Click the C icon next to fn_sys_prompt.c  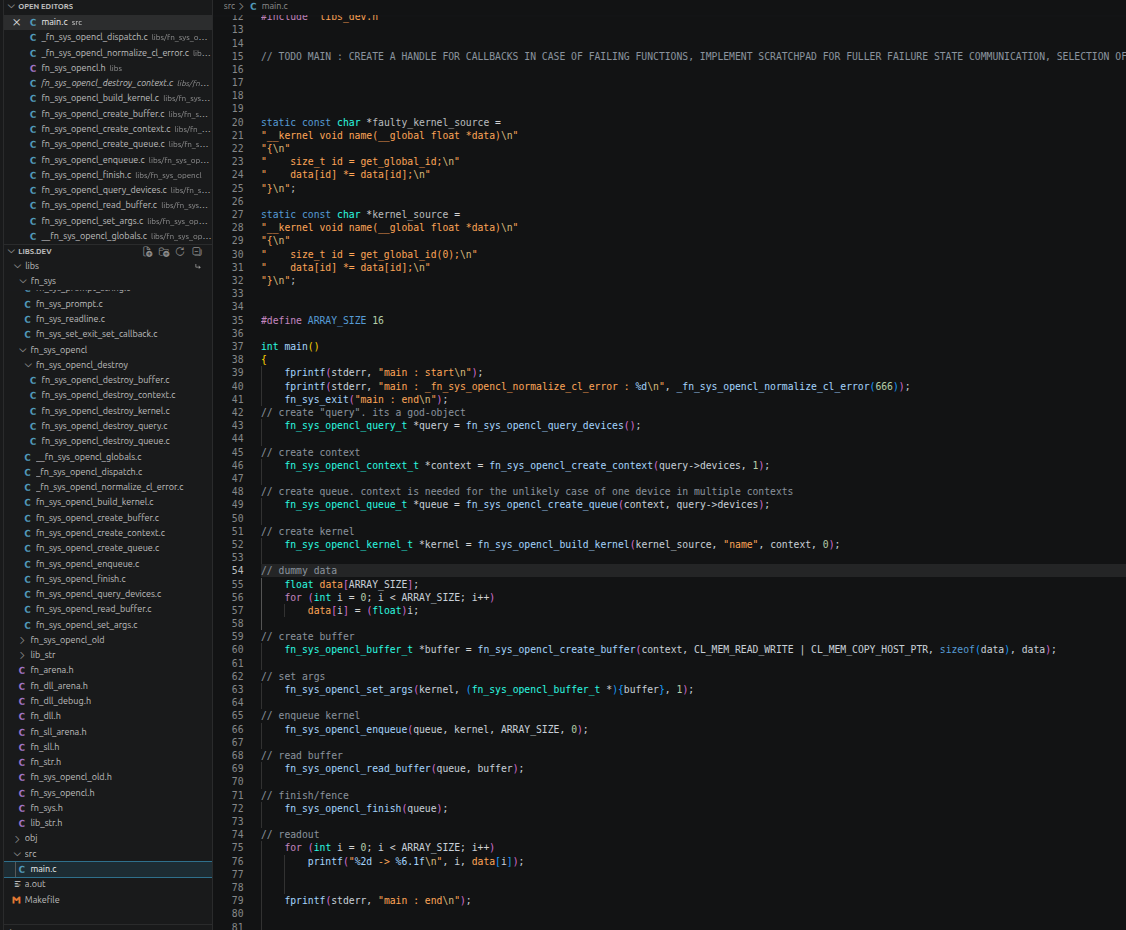pyautogui.click(x=27, y=304)
